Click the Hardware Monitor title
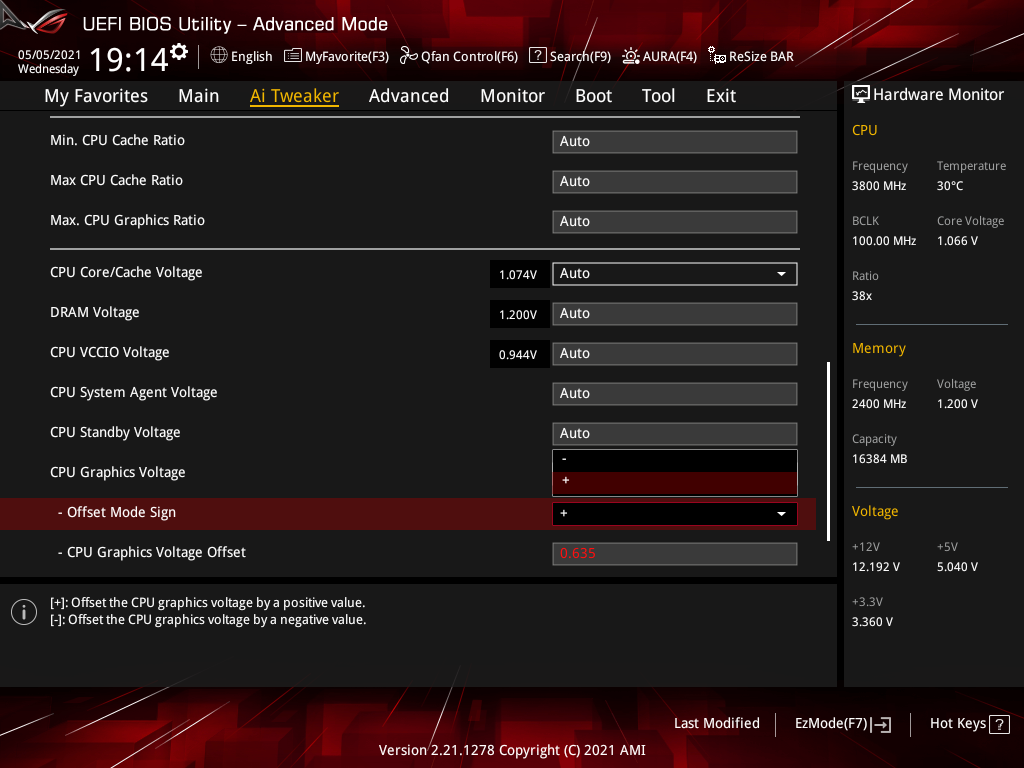The image size is (1024, 768). click(x=938, y=95)
